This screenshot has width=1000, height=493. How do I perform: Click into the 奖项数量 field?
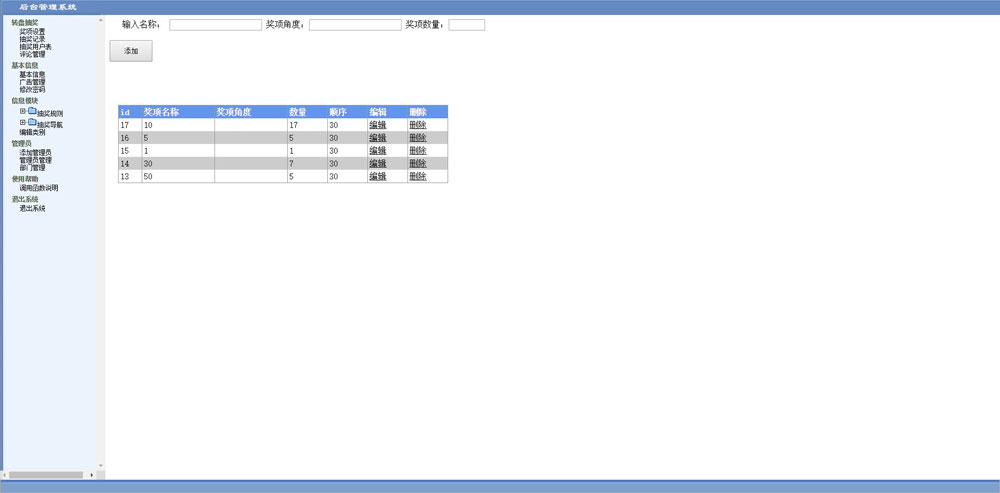pos(466,25)
